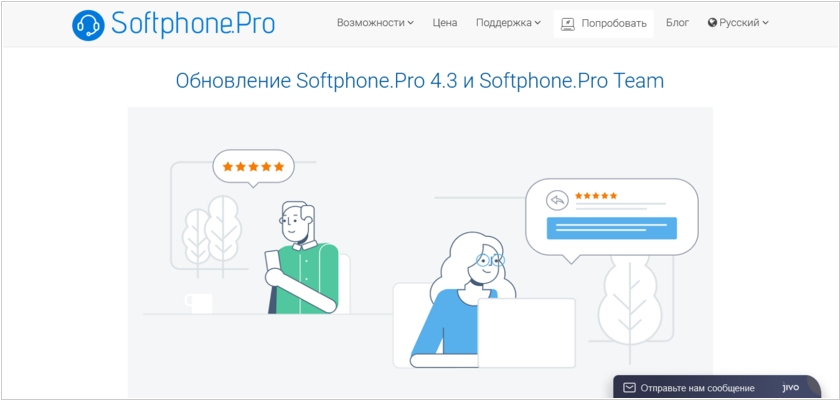The image size is (840, 400).
Task: Click the globe icon next to Русский
Action: [712, 22]
